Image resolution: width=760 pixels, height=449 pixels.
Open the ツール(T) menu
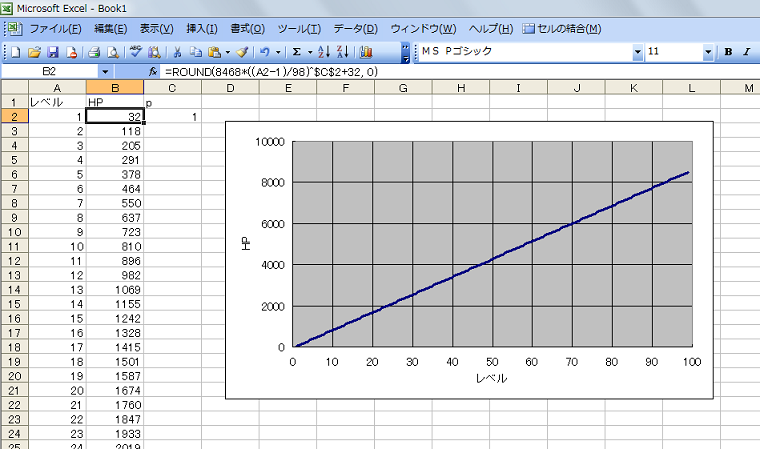(x=299, y=29)
